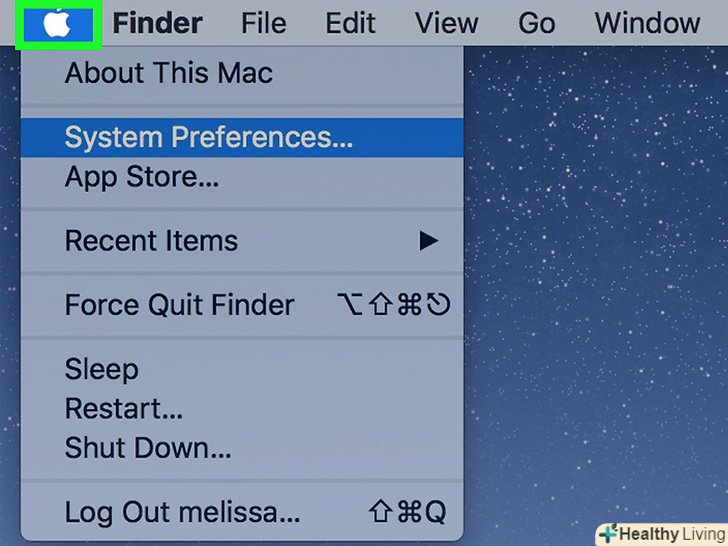Screen dimensions: 728x546
Task: Click the starry desktop wallpaper area
Action: pos(596,279)
